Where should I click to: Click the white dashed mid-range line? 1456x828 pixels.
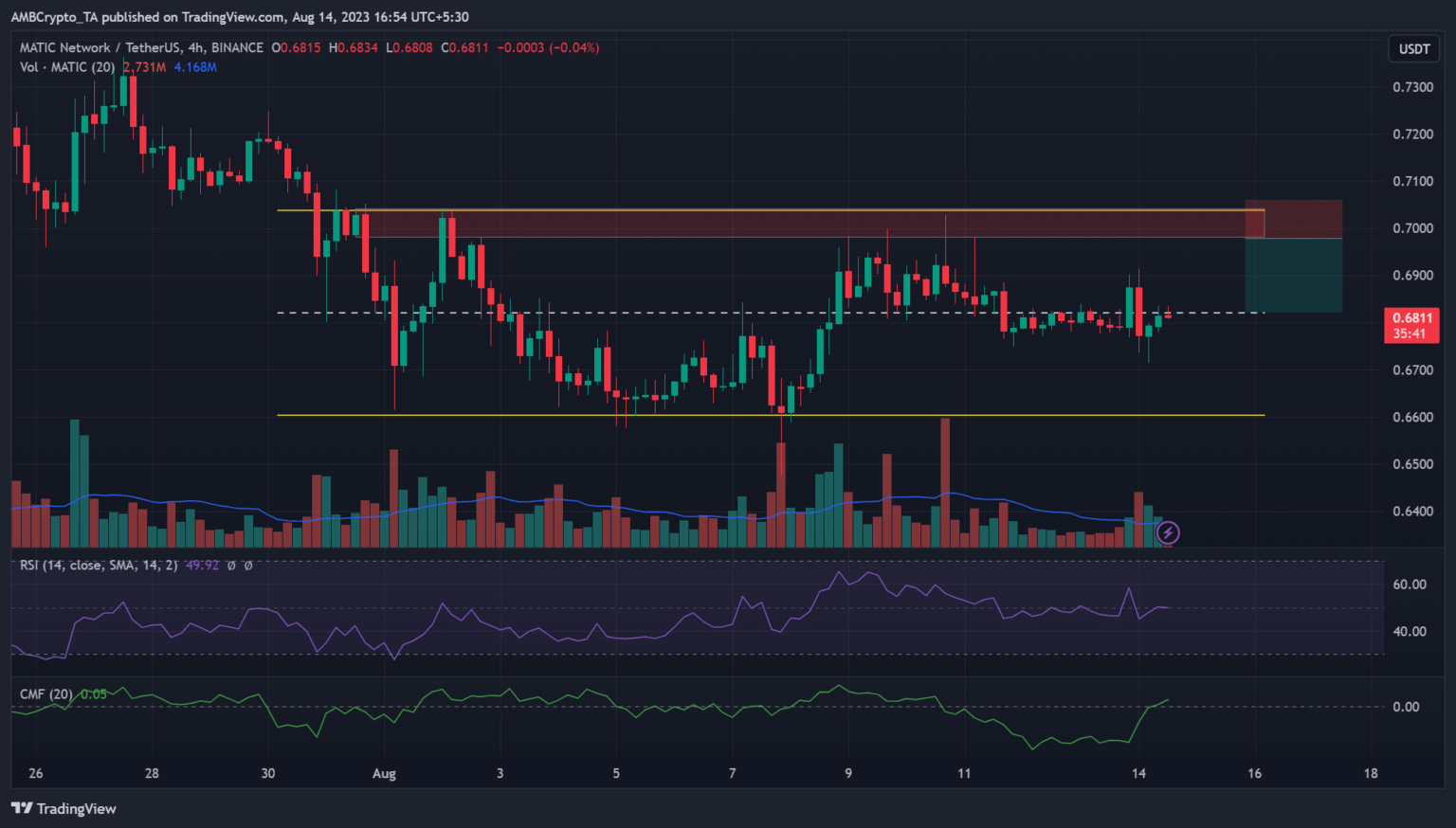(x=664, y=313)
